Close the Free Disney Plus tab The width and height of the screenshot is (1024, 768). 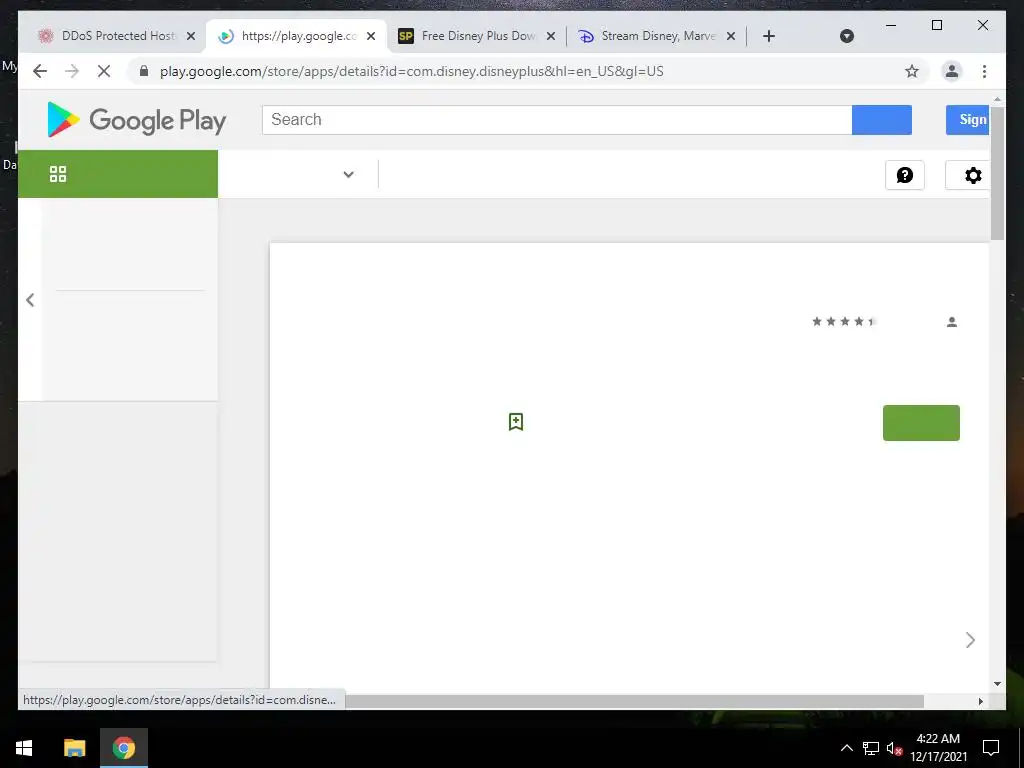pyautogui.click(x=551, y=36)
